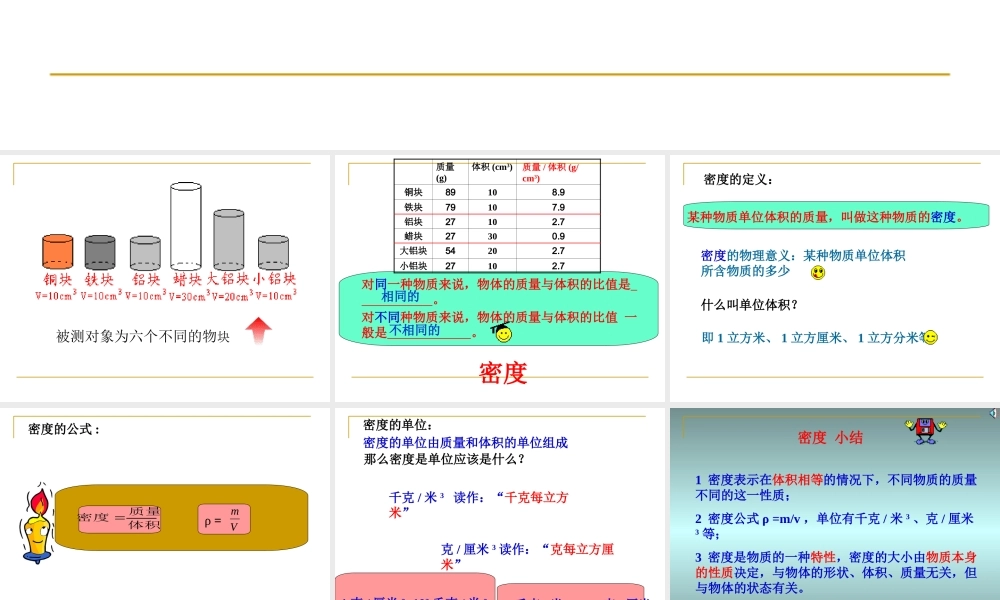Click the 小铝块 cylinder at the row's end

(273, 252)
